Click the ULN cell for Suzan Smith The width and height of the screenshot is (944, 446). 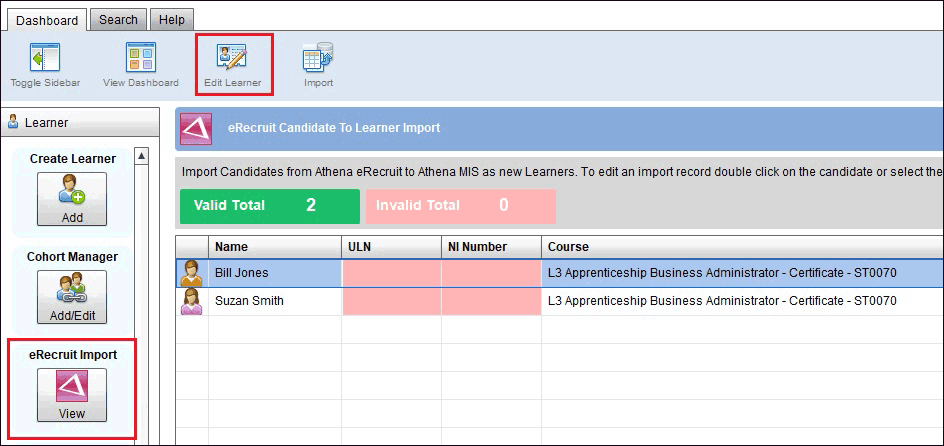tap(391, 301)
